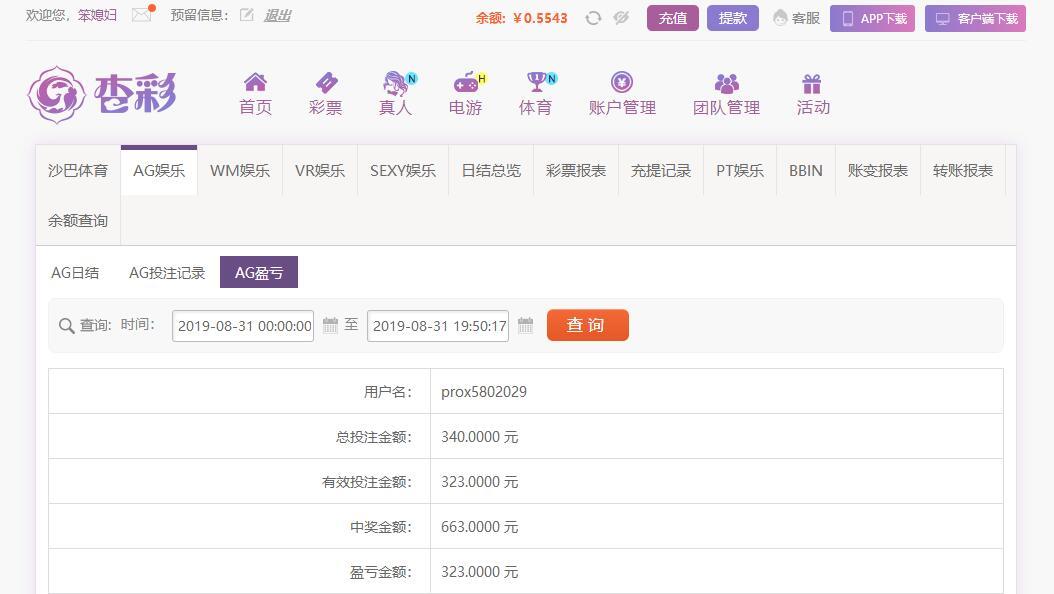This screenshot has height=594, width=1054.
Task: Click the 退出 logout link
Action: pos(277,15)
